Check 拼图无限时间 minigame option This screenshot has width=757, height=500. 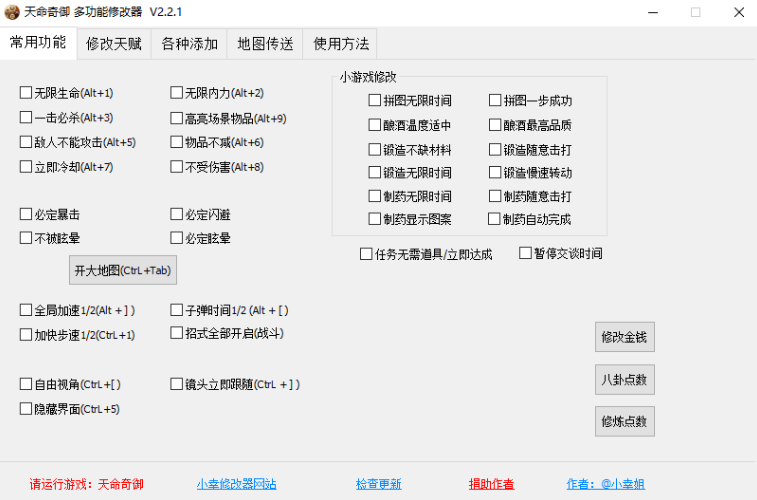pyautogui.click(x=374, y=100)
